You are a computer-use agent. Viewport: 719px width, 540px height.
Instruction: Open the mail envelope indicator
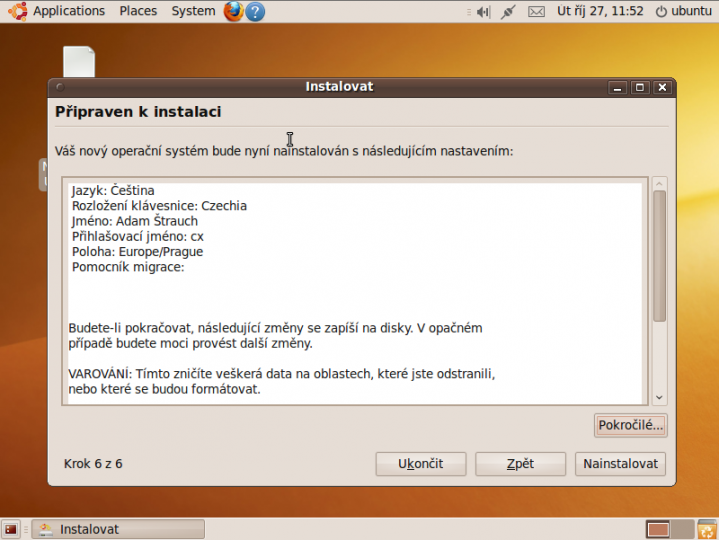tap(536, 11)
